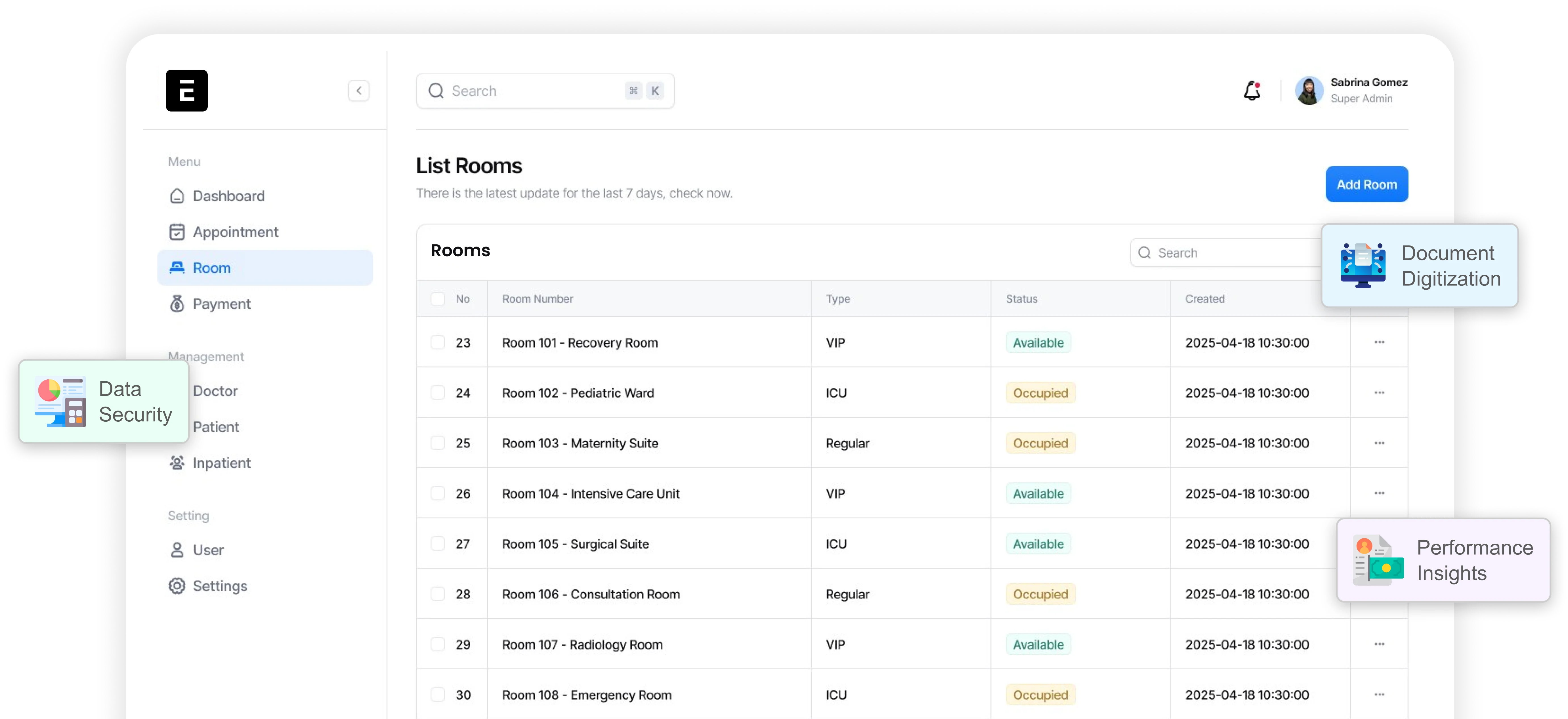Screen dimensions: 1568x719
Task: Tick the checkbox for Room 101 row
Action: pos(438,342)
